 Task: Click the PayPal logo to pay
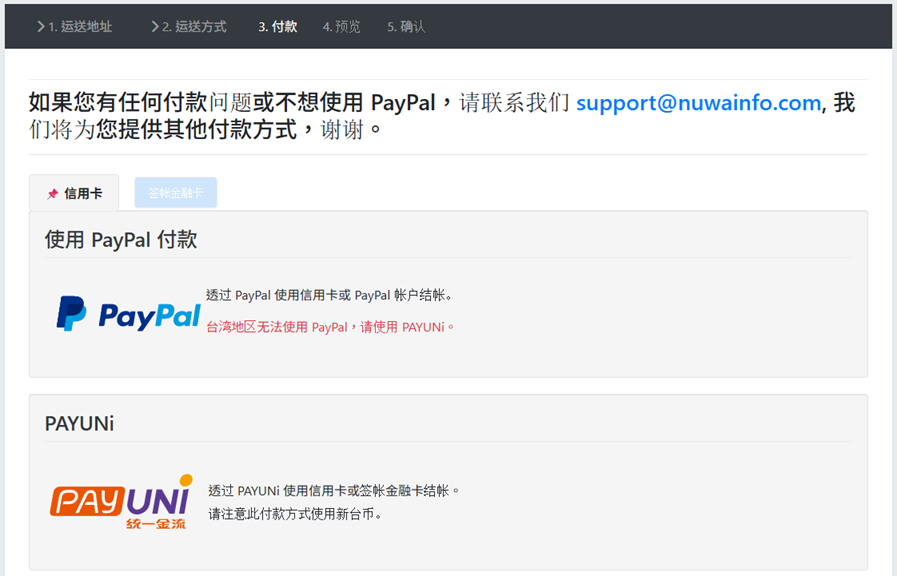[129, 313]
